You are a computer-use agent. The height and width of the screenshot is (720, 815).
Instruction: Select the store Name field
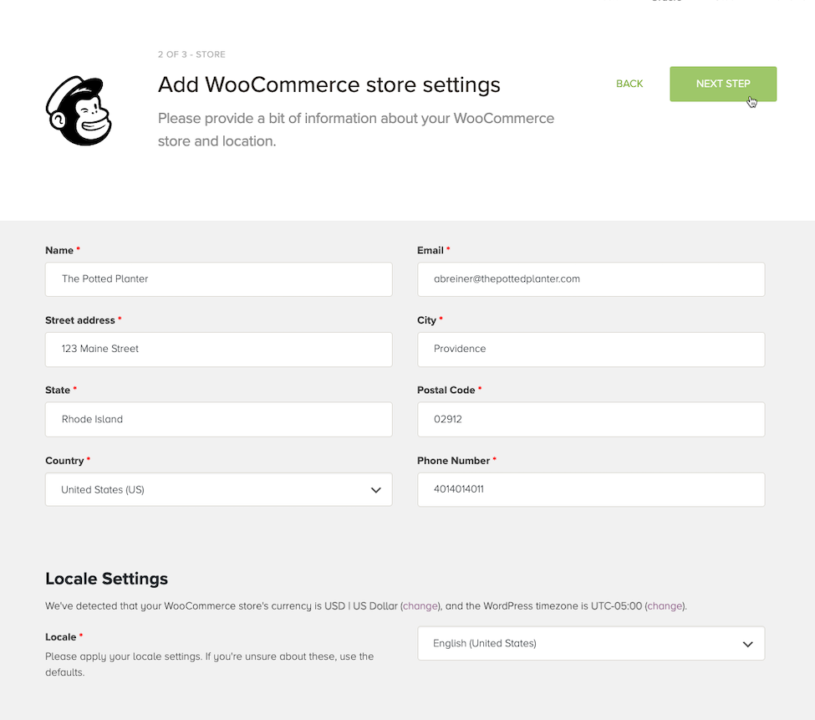[218, 279]
